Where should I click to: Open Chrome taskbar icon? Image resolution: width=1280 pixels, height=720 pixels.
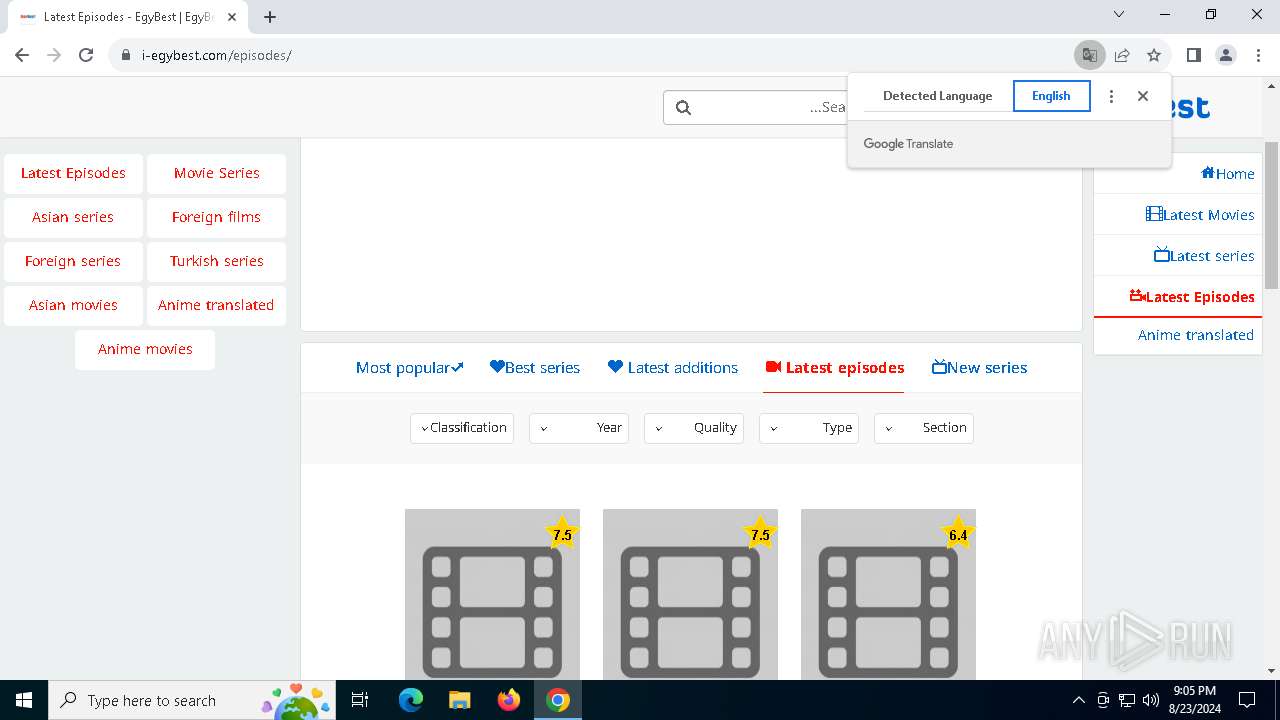(x=558, y=700)
